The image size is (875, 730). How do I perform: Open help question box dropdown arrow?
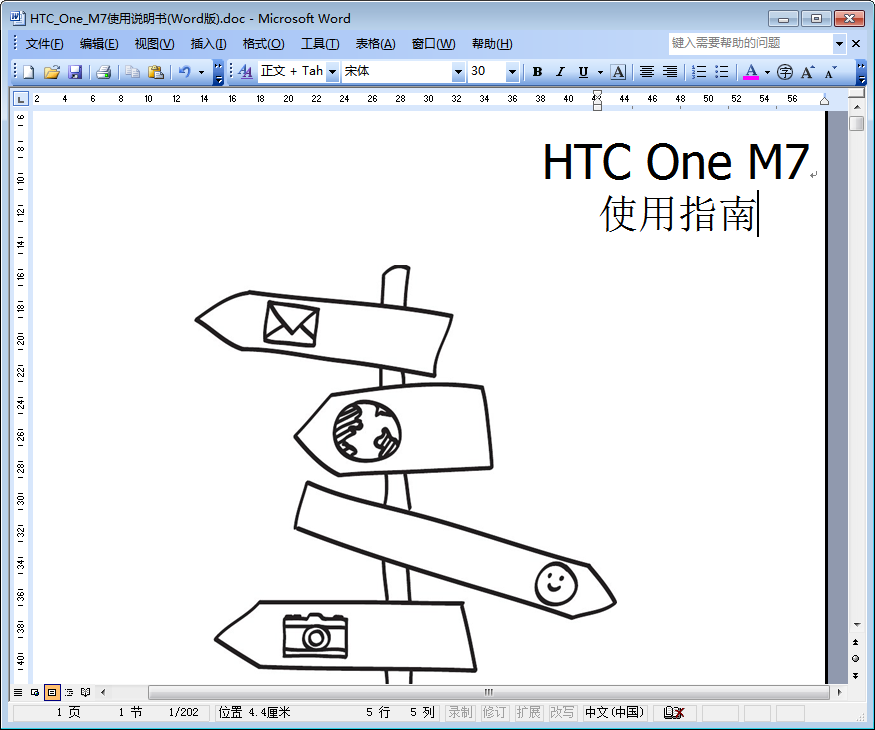click(839, 44)
